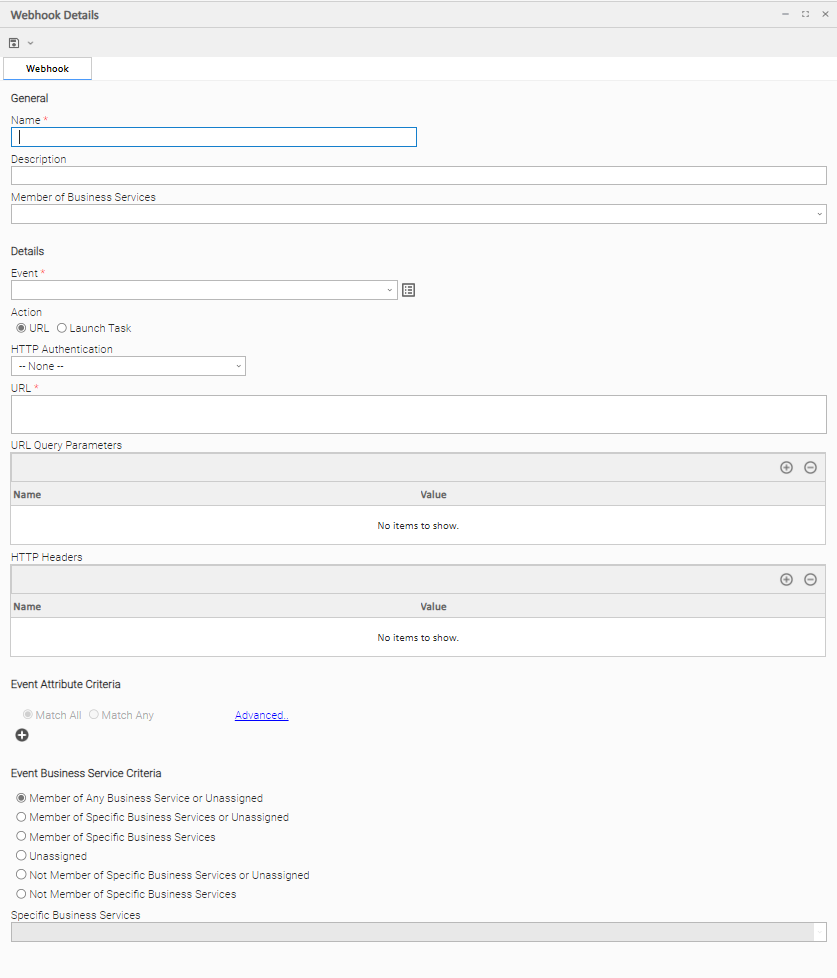Click the Advanced link
The height and width of the screenshot is (978, 837).
(261, 716)
